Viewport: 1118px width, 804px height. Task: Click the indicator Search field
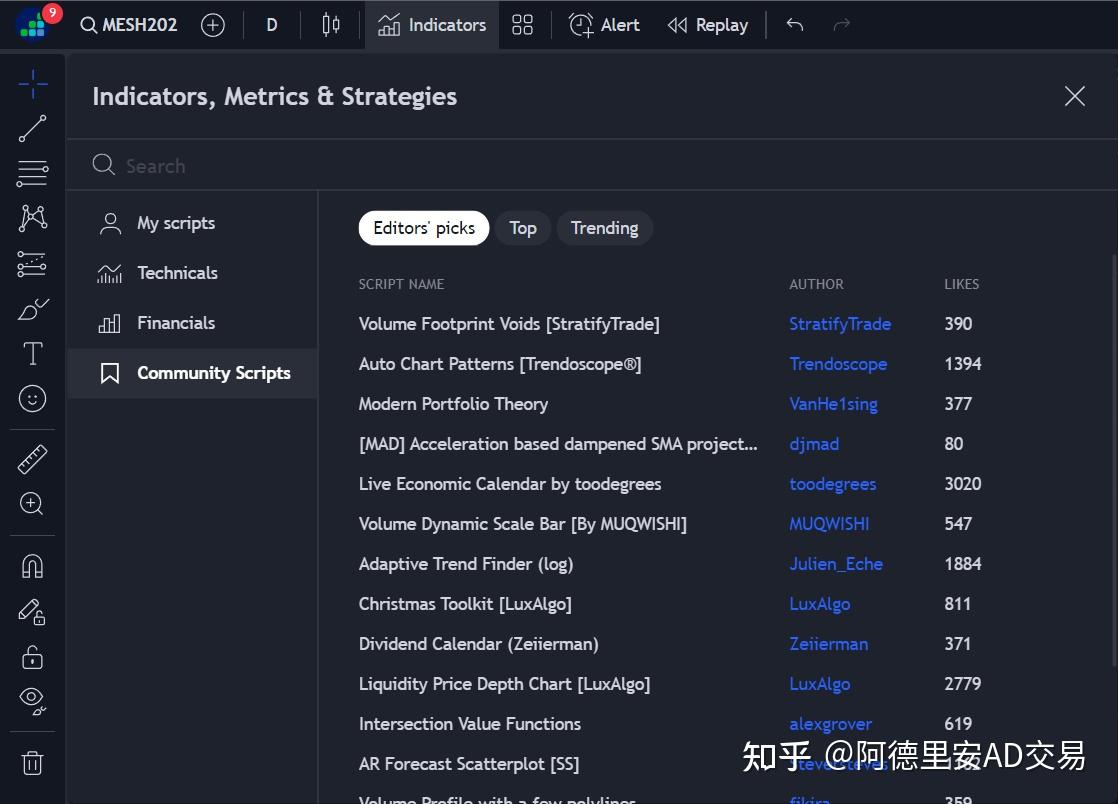(x=400, y=165)
